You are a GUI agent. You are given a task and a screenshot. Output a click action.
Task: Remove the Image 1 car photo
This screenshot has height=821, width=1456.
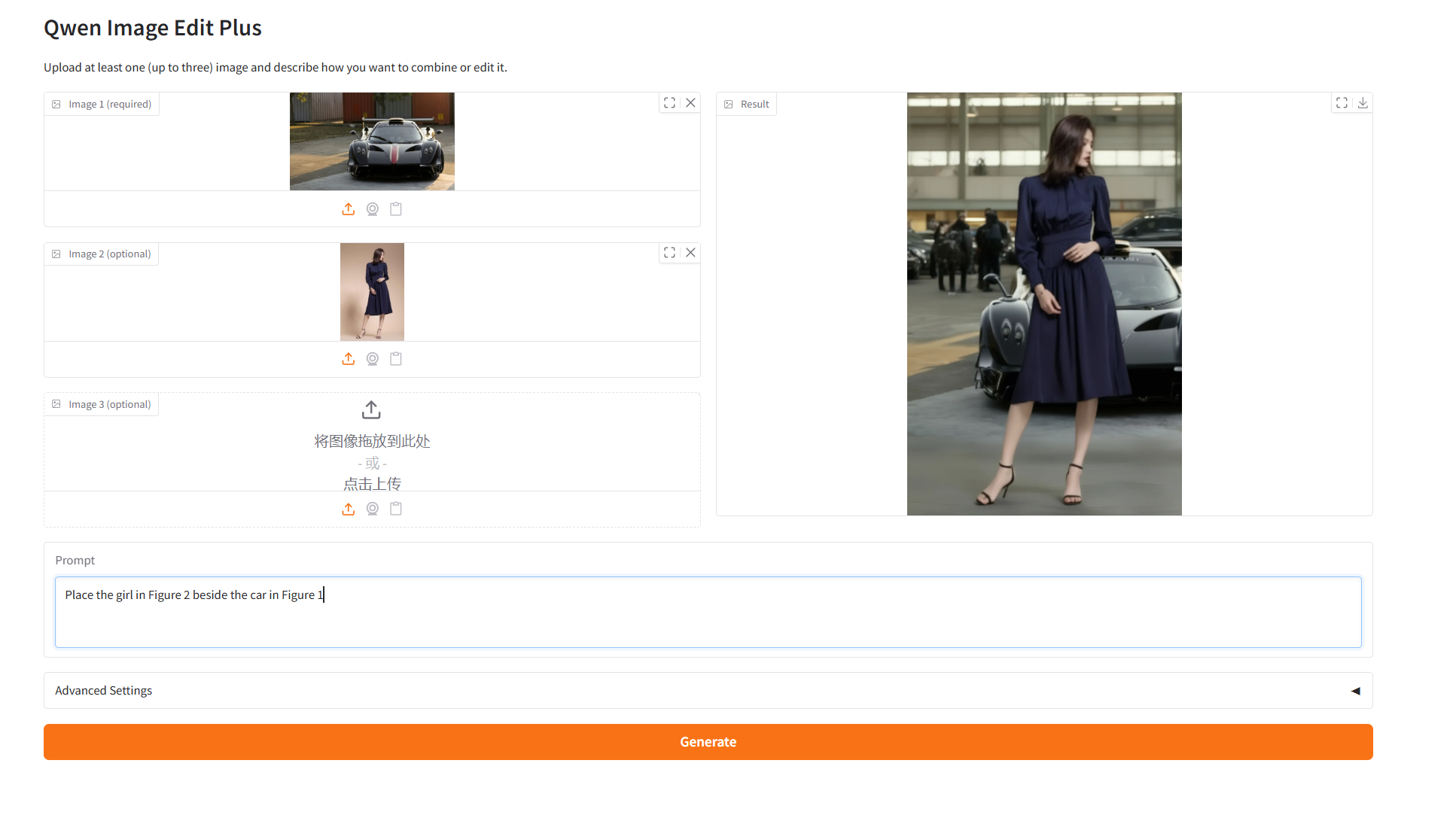point(690,103)
